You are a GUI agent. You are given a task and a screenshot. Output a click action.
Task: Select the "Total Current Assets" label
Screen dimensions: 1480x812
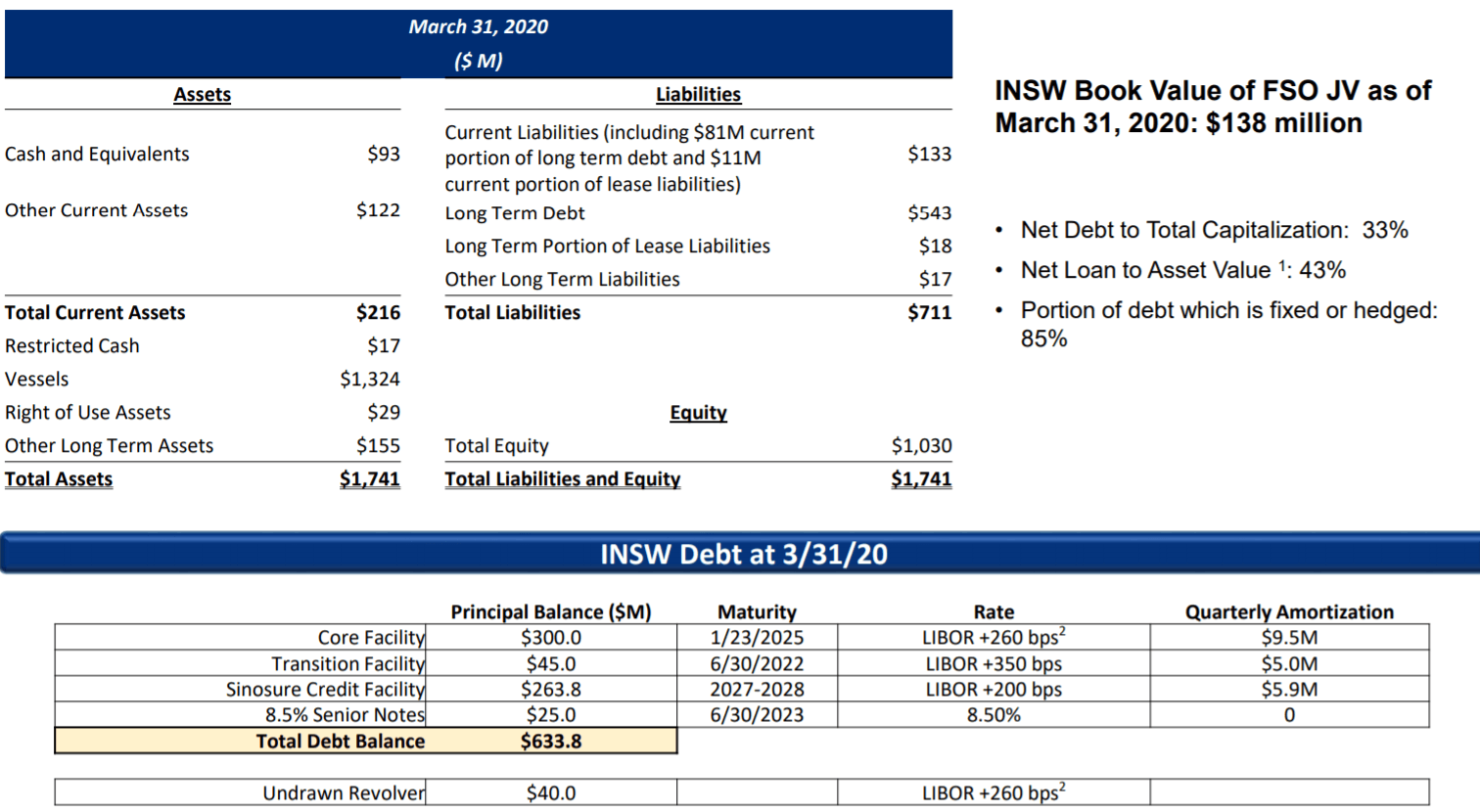95,312
